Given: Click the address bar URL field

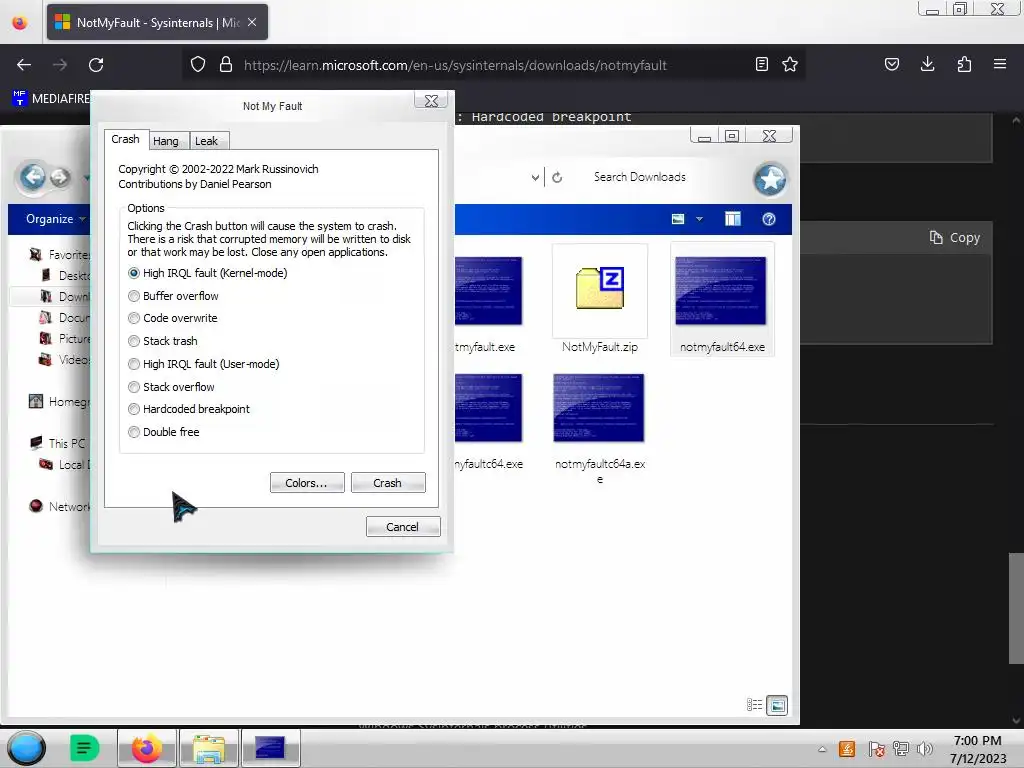Looking at the screenshot, I should click(x=455, y=65).
